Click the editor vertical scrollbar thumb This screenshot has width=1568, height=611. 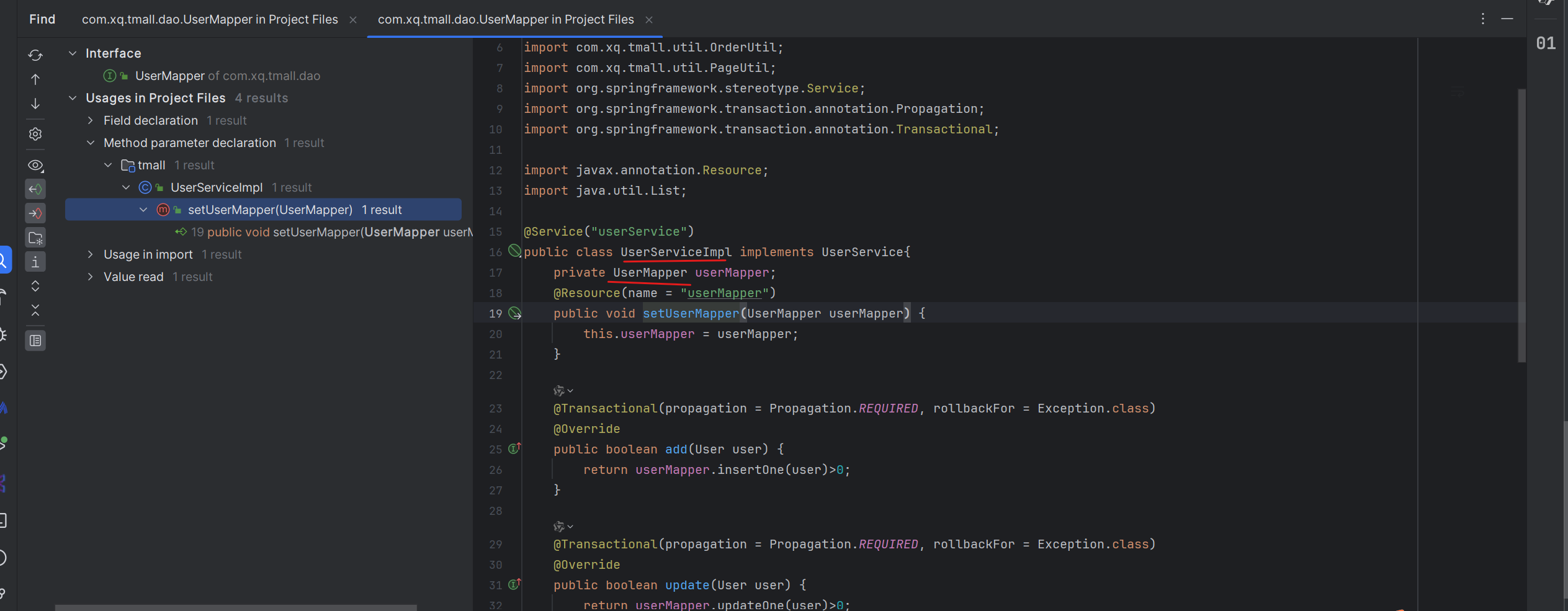click(1521, 223)
